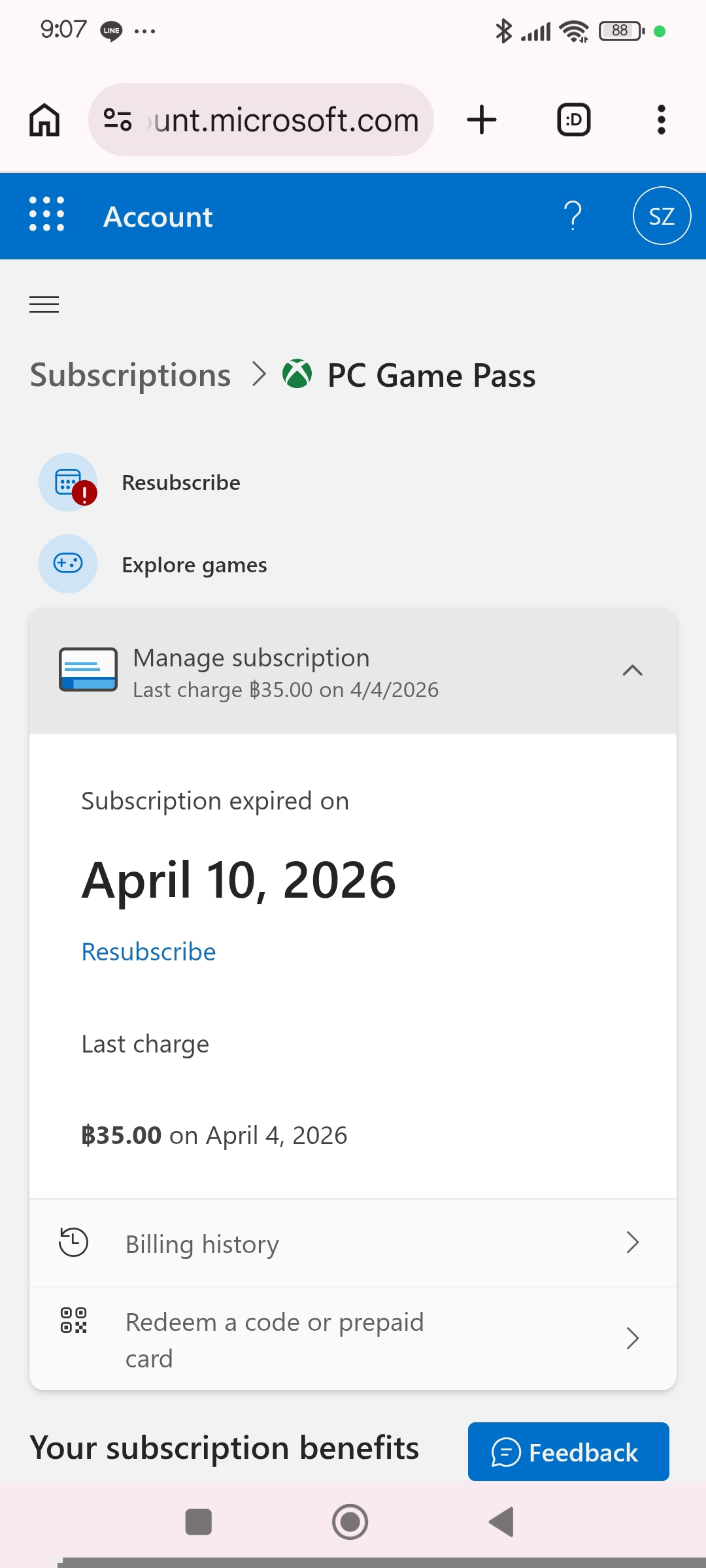
Task: Open Billing history row
Action: tap(353, 1243)
